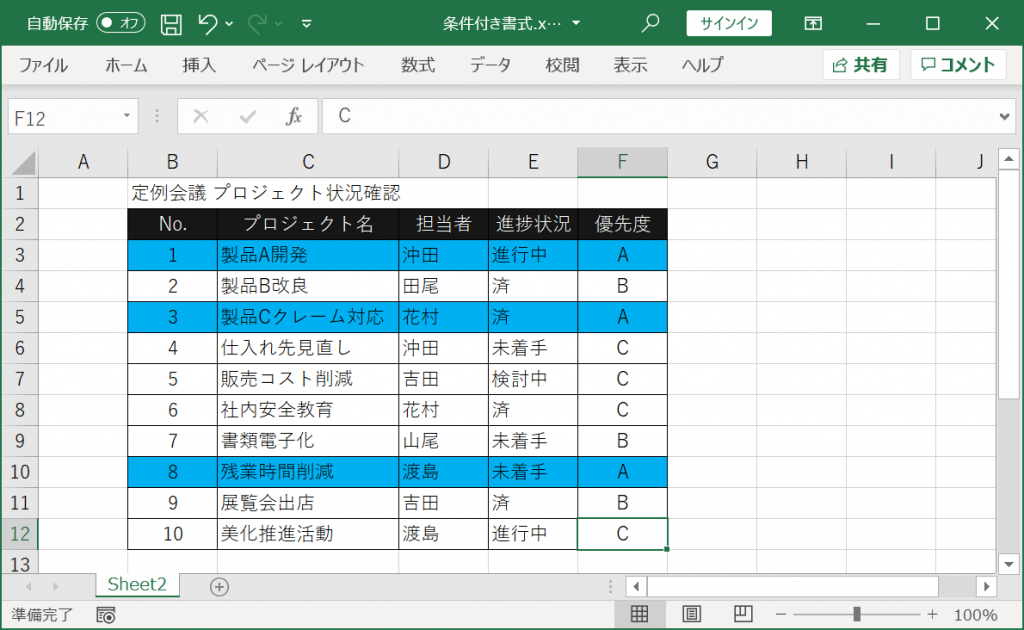Customize the Quick Access Toolbar
The width and height of the screenshot is (1024, 630).
click(306, 24)
